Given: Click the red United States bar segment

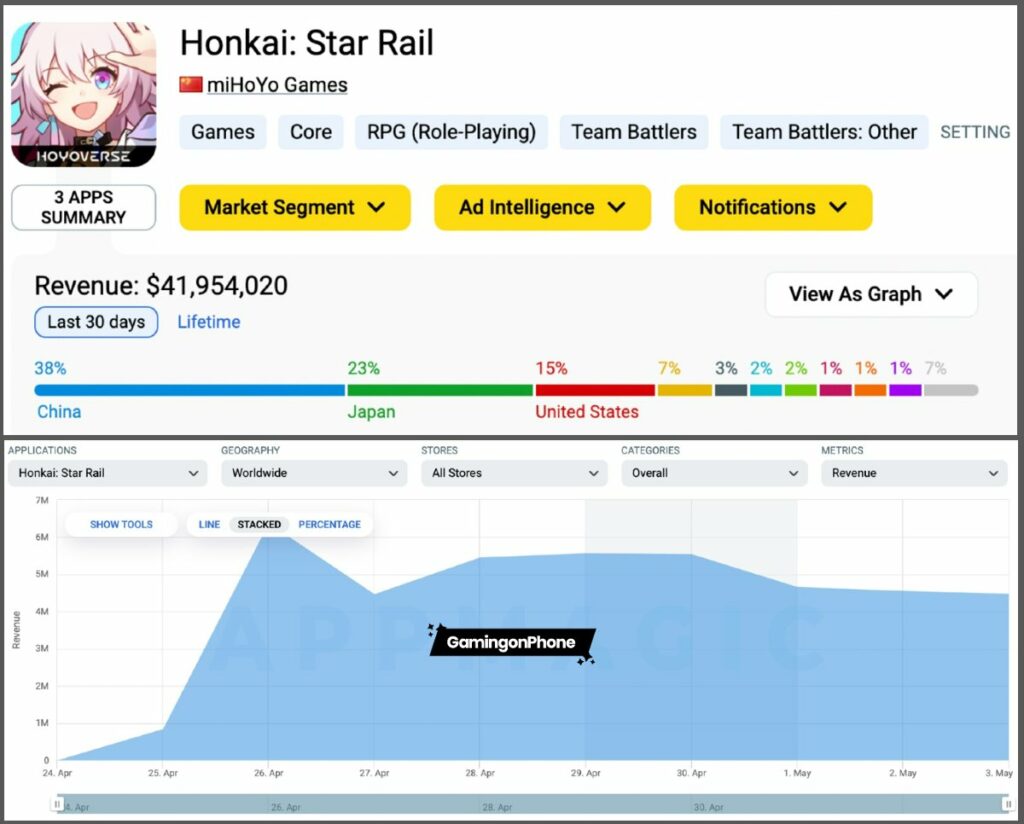Looking at the screenshot, I should (x=595, y=390).
